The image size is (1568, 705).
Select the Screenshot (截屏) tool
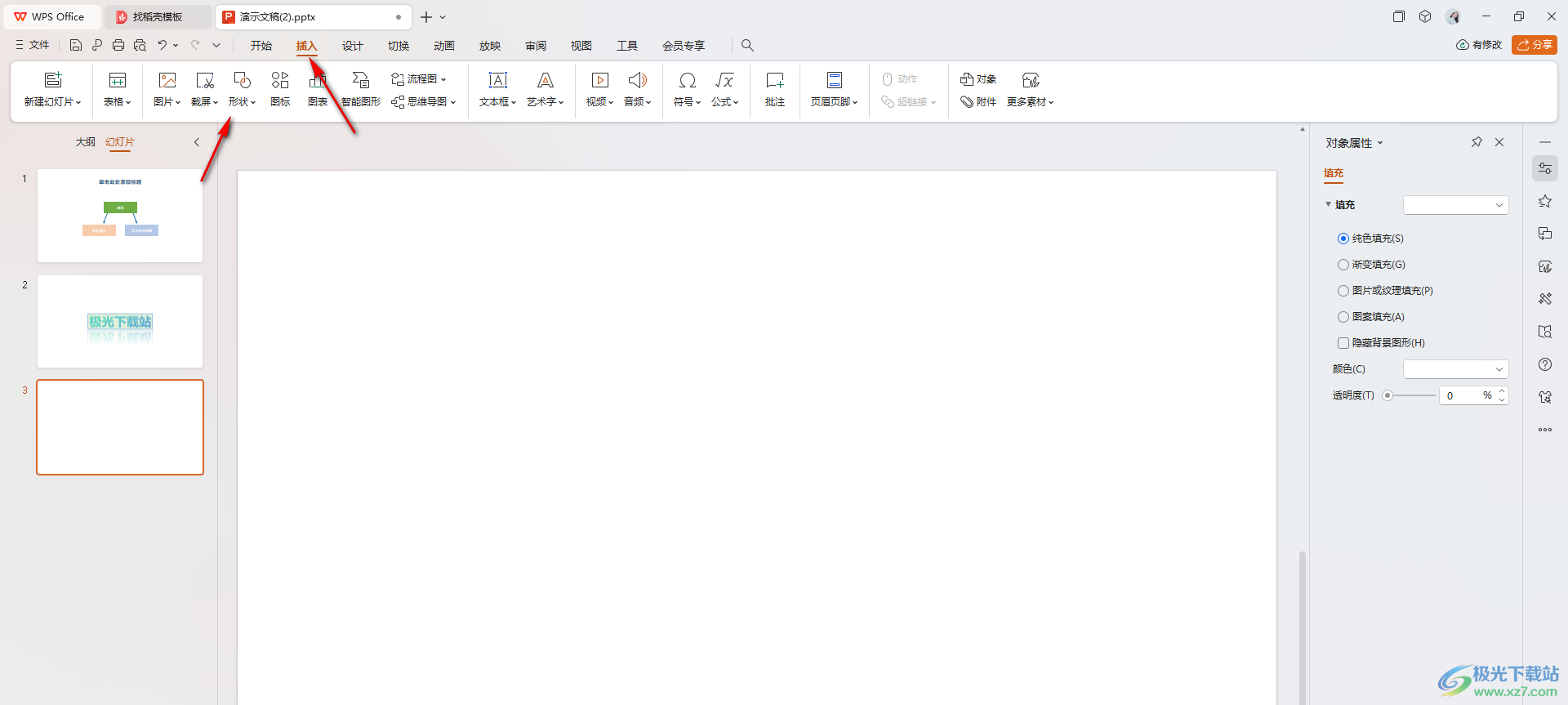point(205,80)
